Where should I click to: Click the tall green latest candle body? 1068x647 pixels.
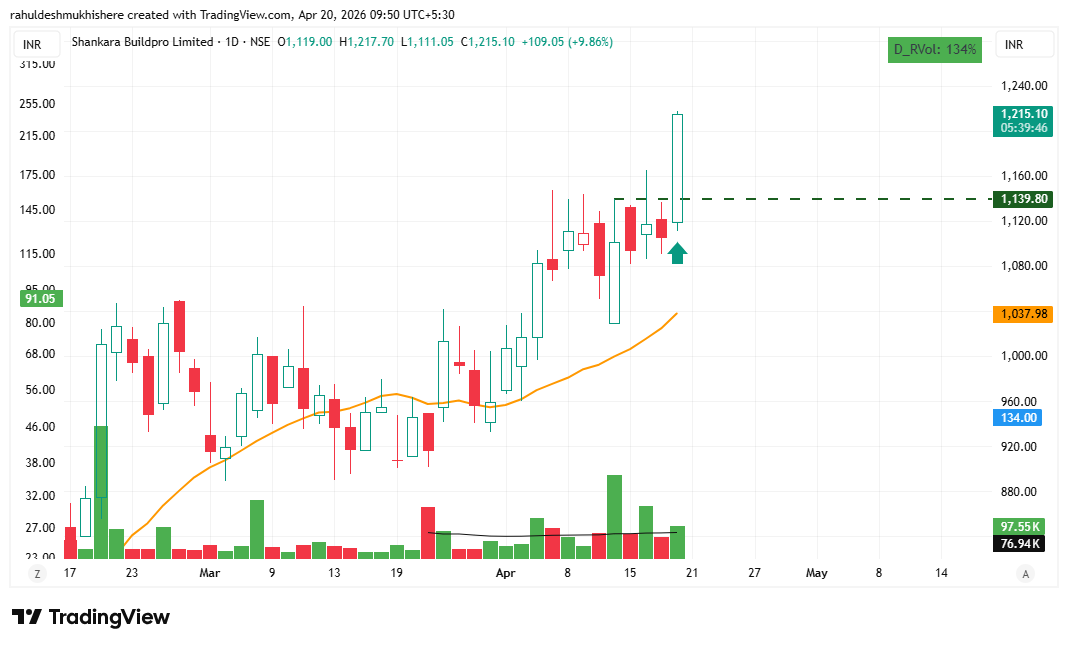677,168
